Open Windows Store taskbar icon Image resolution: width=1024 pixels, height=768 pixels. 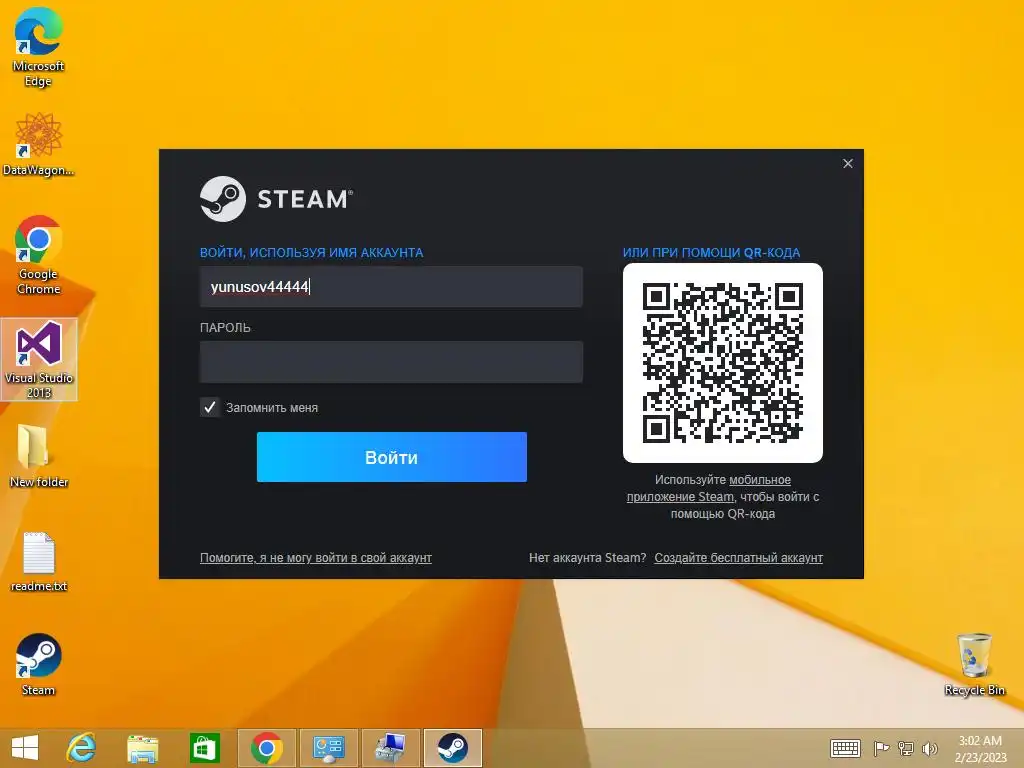pyautogui.click(x=204, y=748)
